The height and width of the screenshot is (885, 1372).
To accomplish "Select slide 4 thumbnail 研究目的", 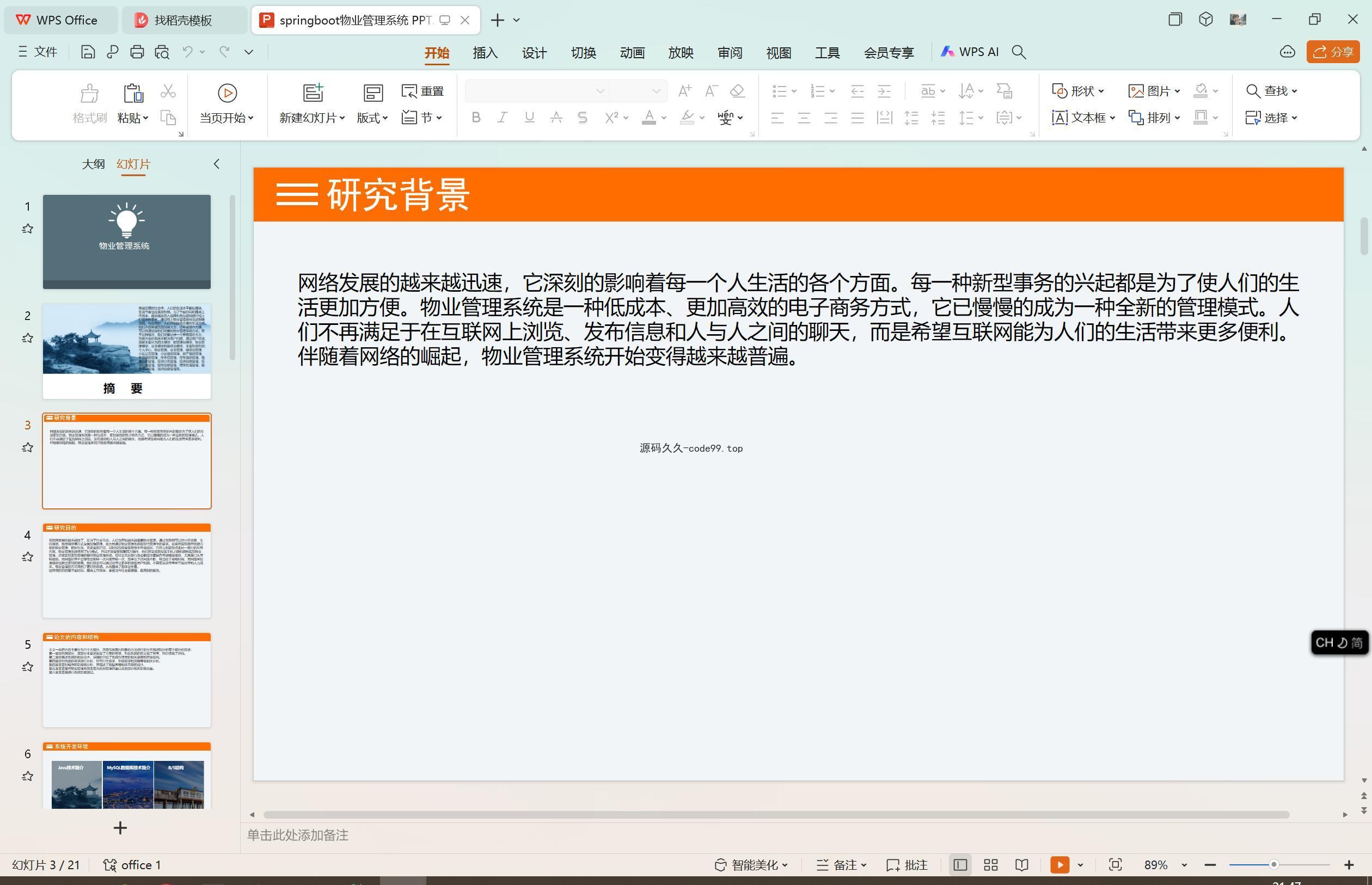I will tap(126, 570).
